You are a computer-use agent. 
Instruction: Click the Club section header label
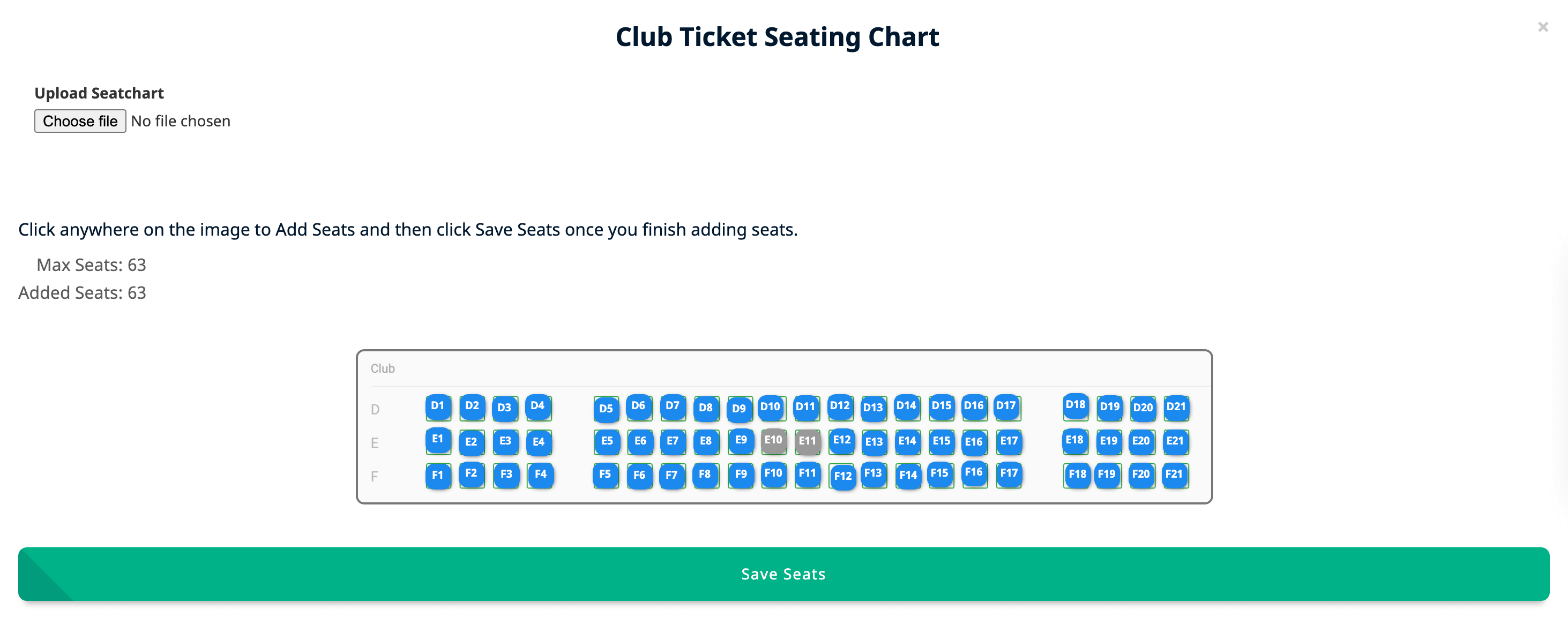382,368
